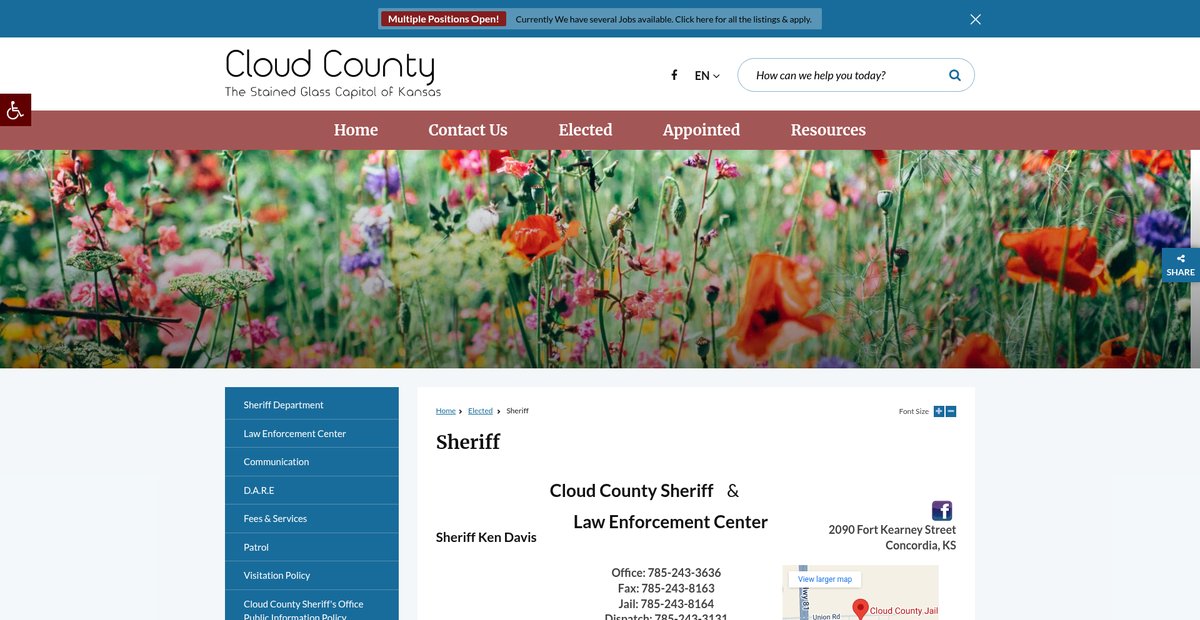Click View larger map link
This screenshot has width=1200, height=620.
click(x=825, y=579)
